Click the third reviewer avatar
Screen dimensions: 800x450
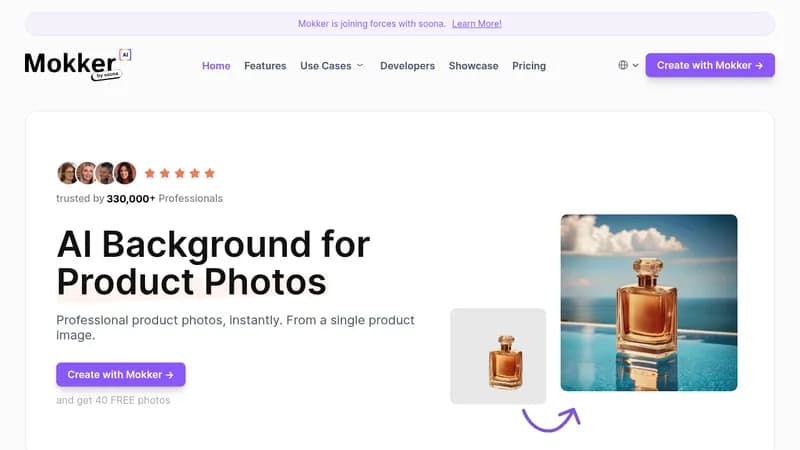tap(105, 173)
